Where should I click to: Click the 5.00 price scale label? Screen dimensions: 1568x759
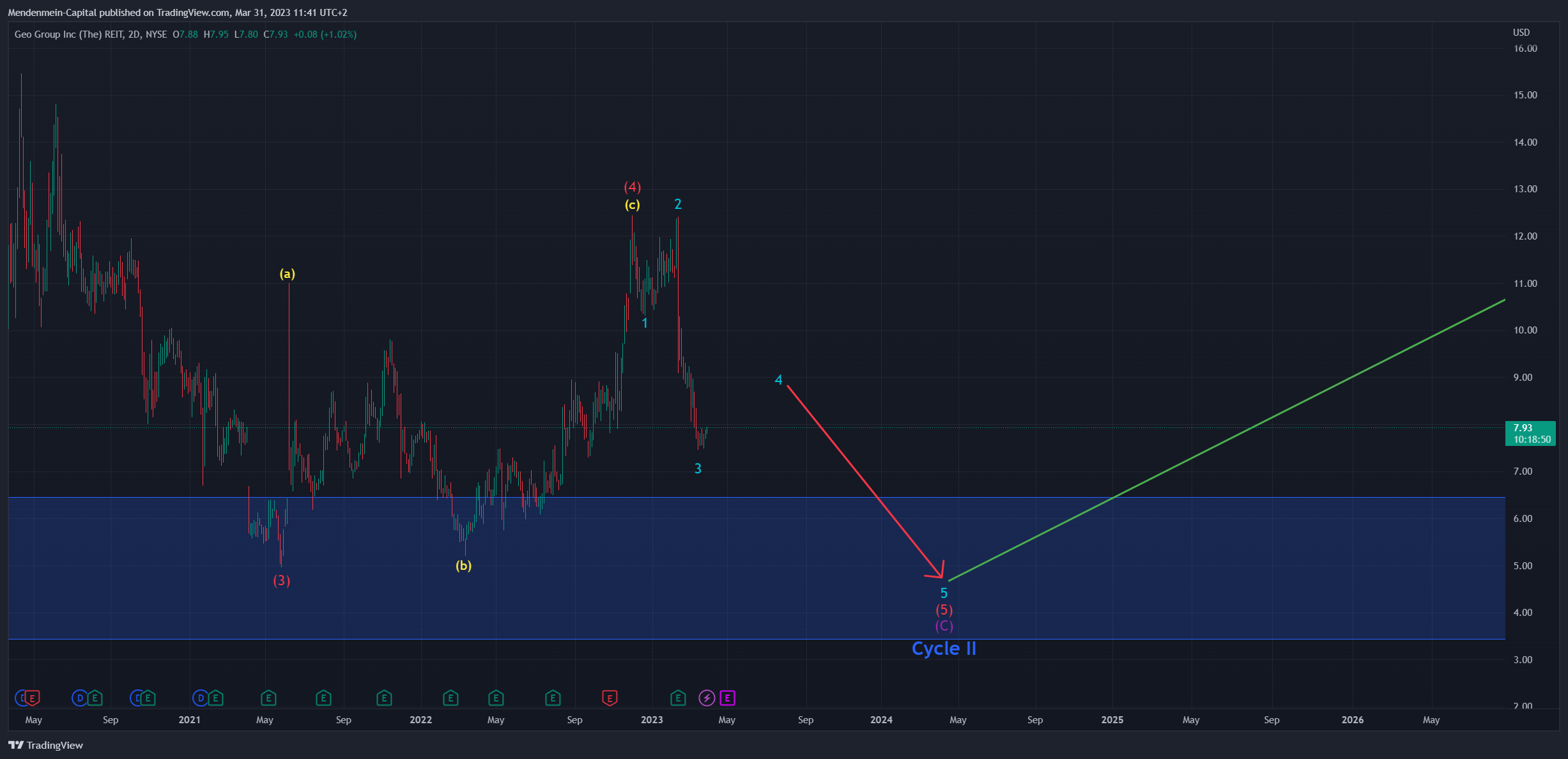pos(1523,566)
